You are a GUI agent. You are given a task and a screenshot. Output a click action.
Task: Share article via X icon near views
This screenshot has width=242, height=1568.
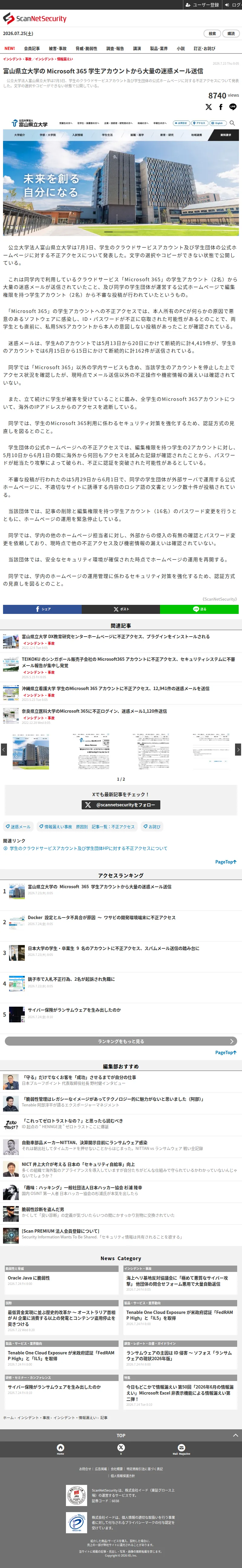208,107
